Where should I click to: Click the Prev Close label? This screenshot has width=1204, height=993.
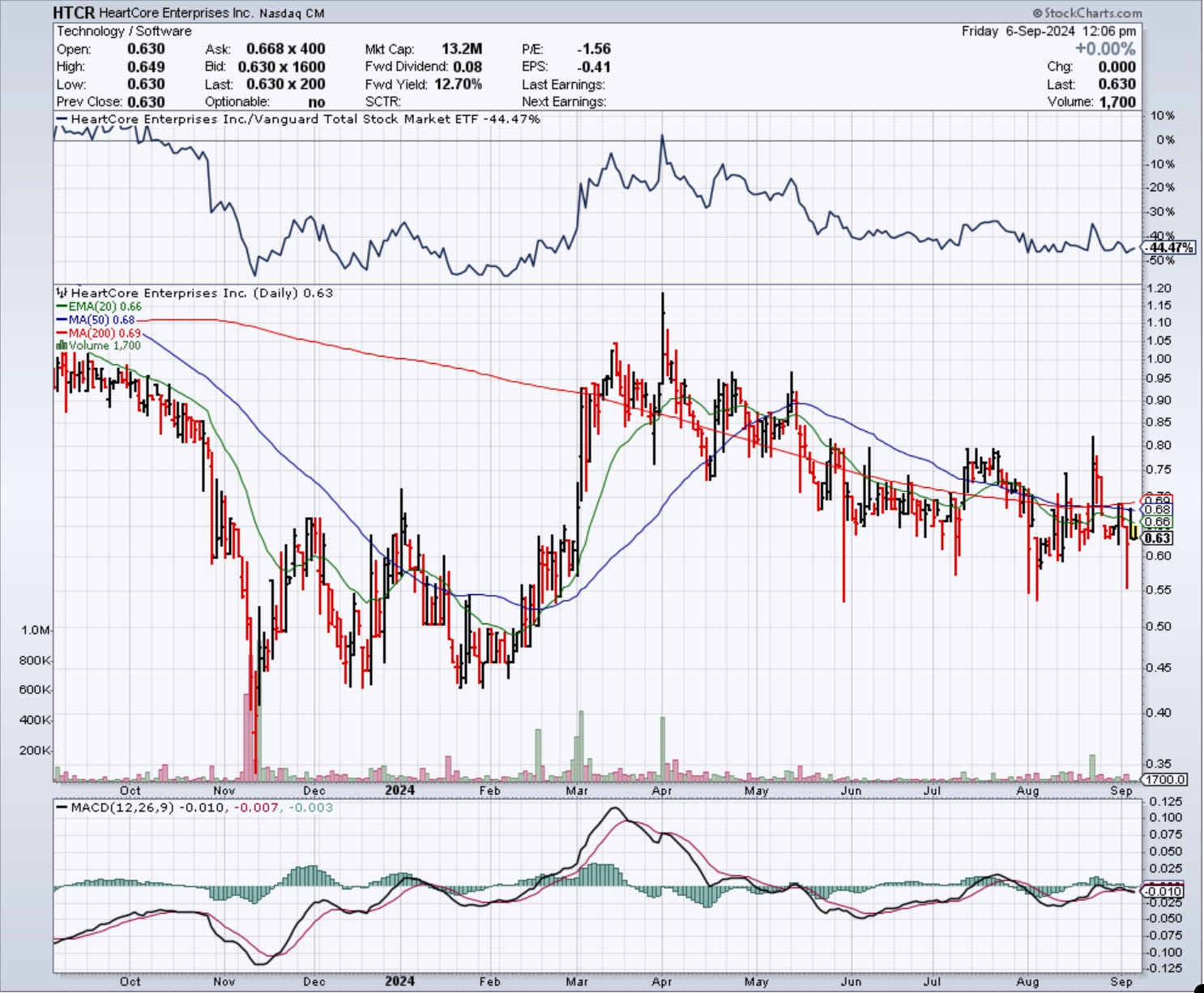[89, 102]
